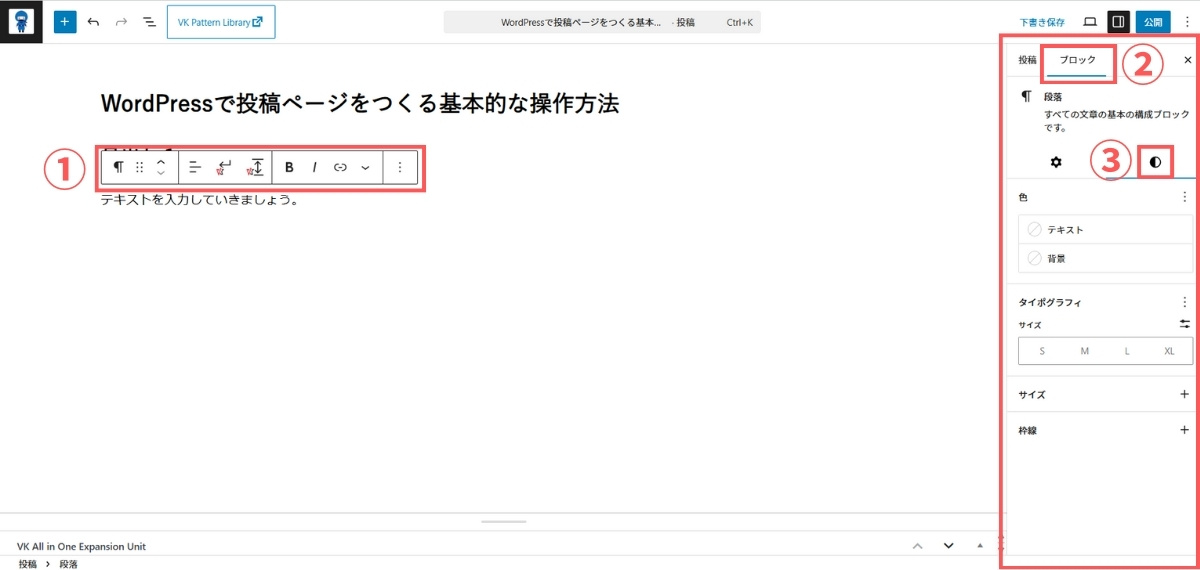Viewport: 1200px width, 570px height.
Task: Open VK Pattern Library link
Action: 221,22
